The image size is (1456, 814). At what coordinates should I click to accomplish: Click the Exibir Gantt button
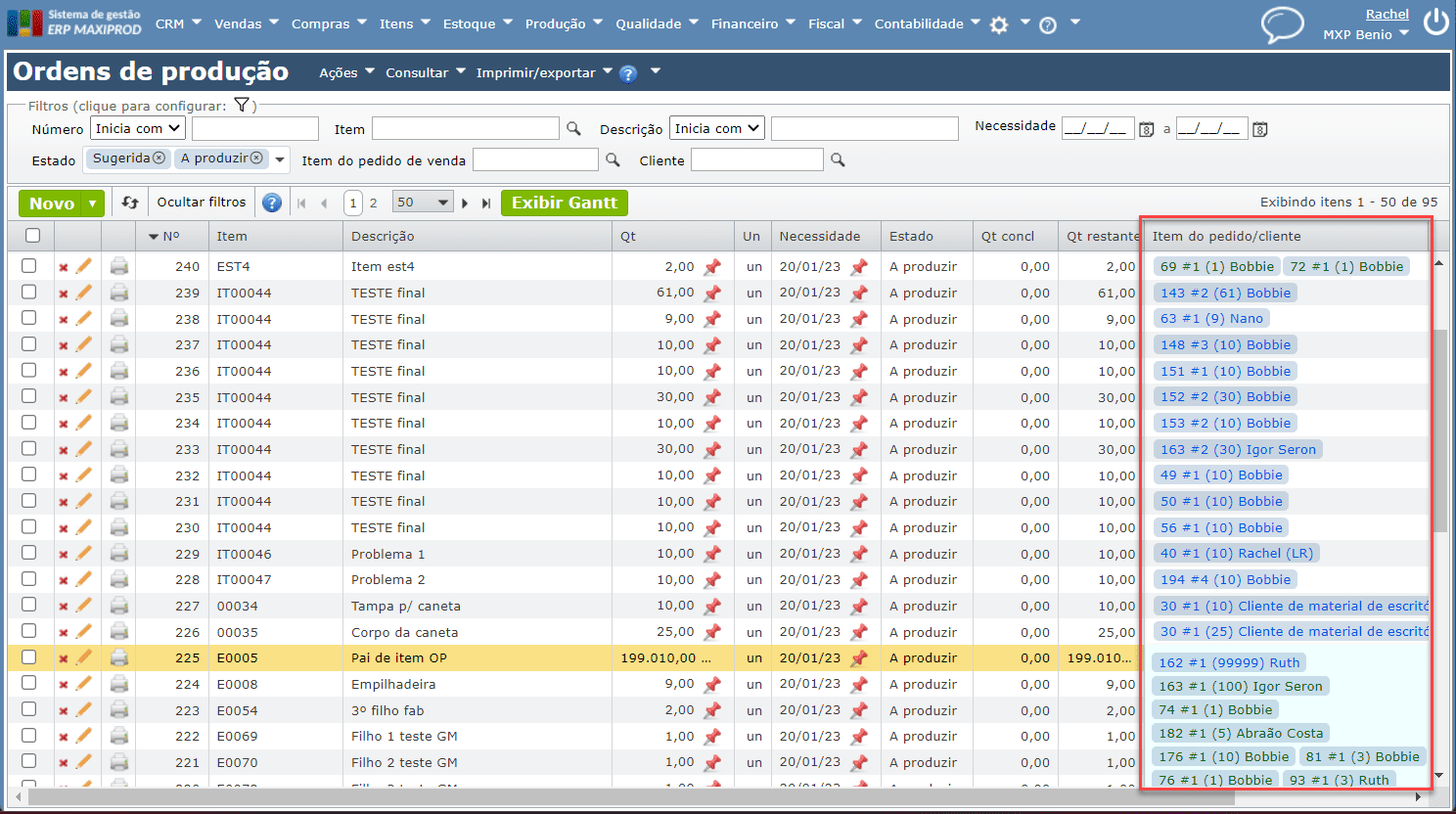(x=564, y=203)
